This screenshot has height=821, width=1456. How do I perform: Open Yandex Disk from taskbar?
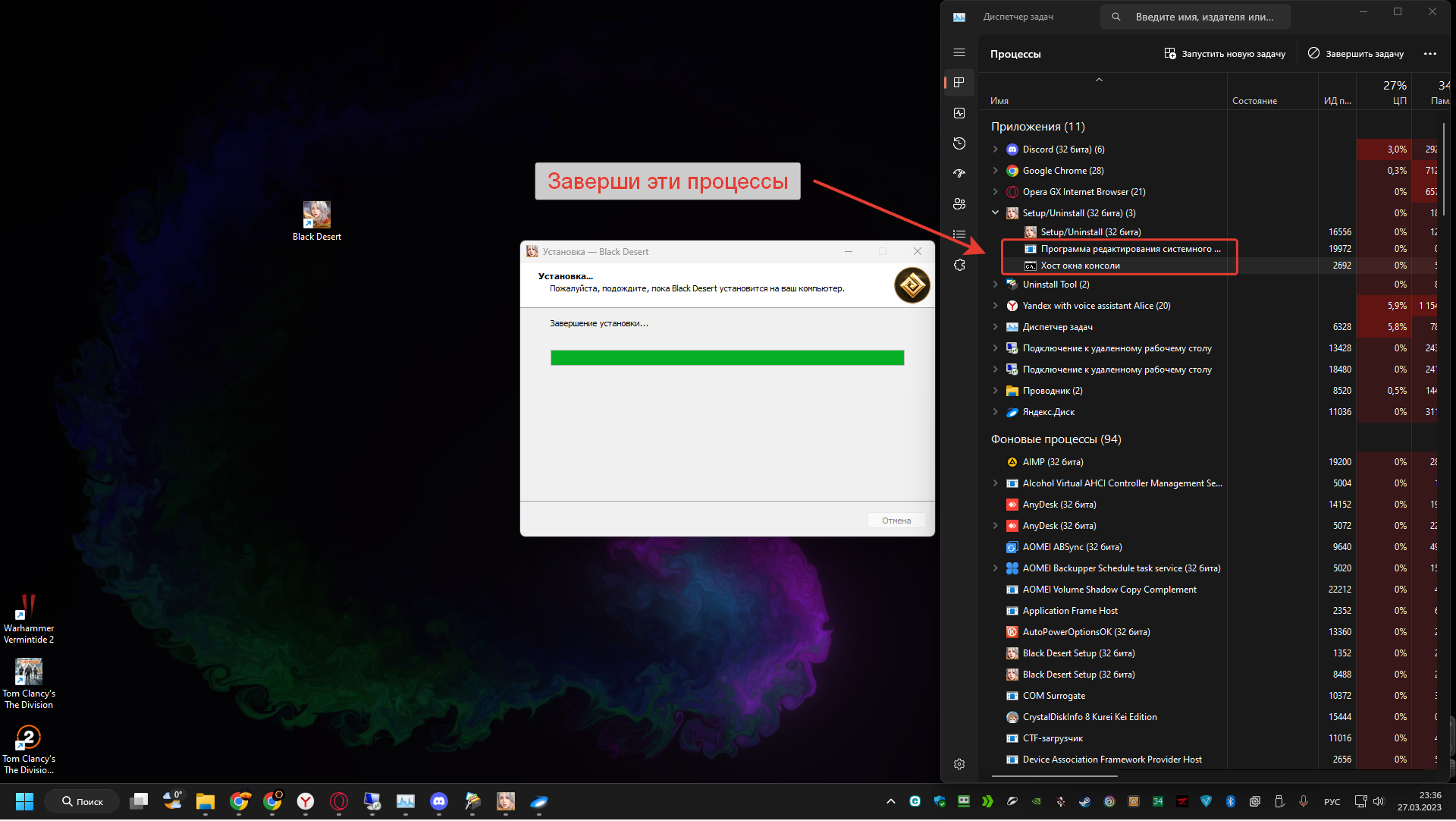[x=539, y=801]
